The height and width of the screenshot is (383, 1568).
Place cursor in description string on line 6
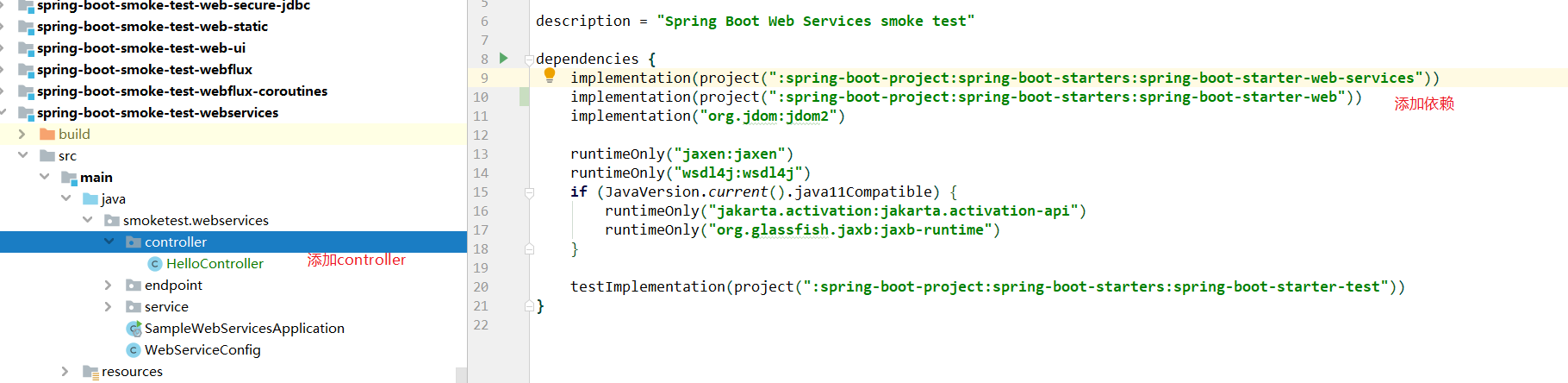[x=815, y=21]
